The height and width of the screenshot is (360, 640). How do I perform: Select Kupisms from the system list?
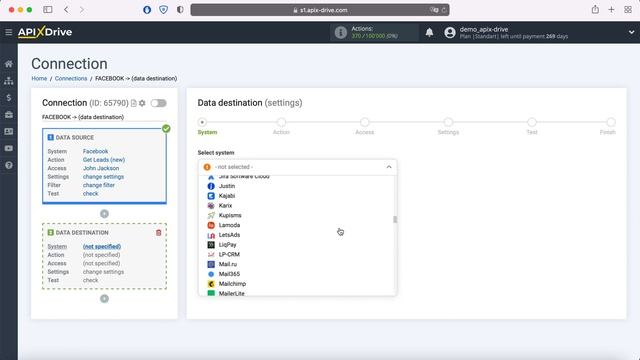297,216
